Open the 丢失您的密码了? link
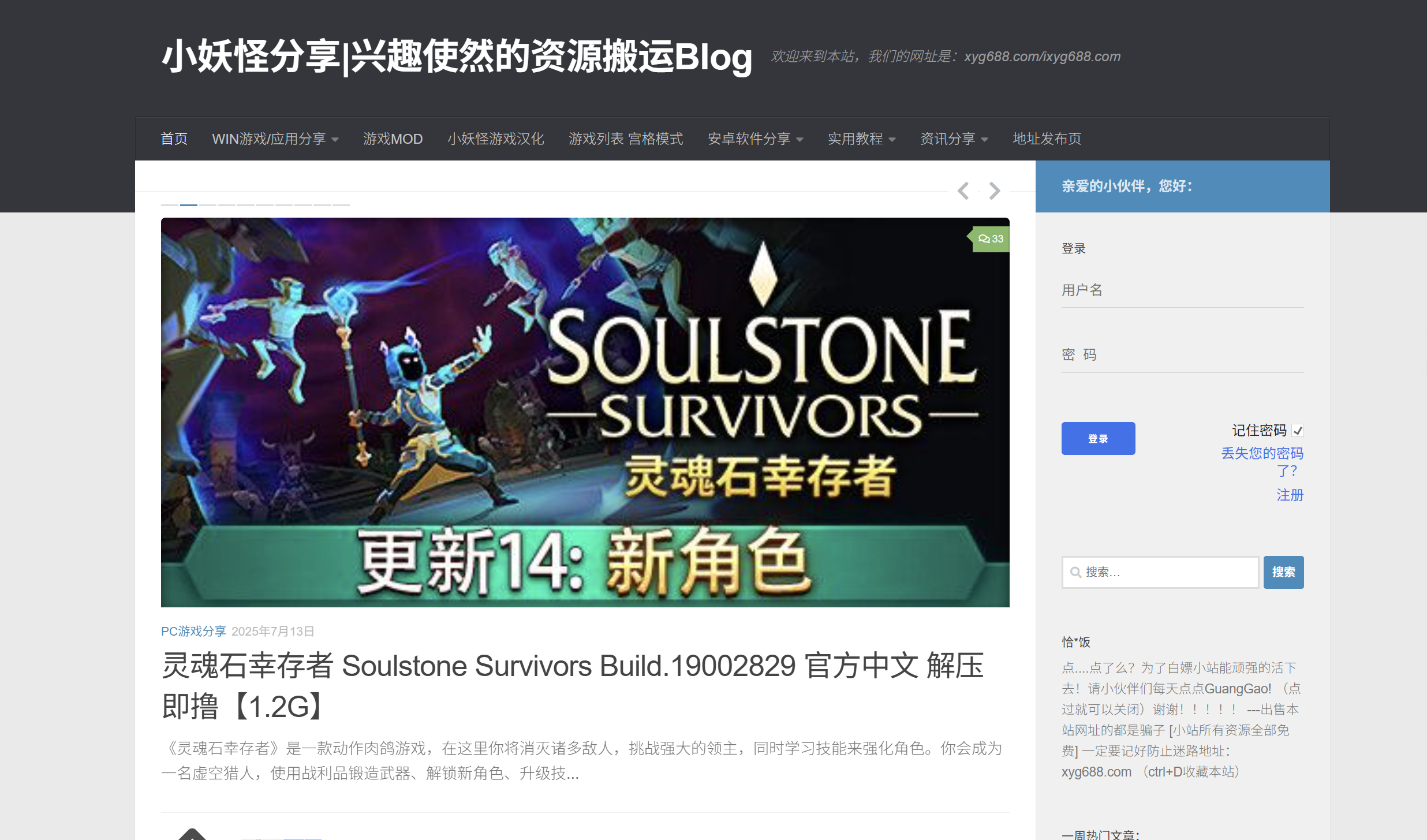 [1262, 462]
